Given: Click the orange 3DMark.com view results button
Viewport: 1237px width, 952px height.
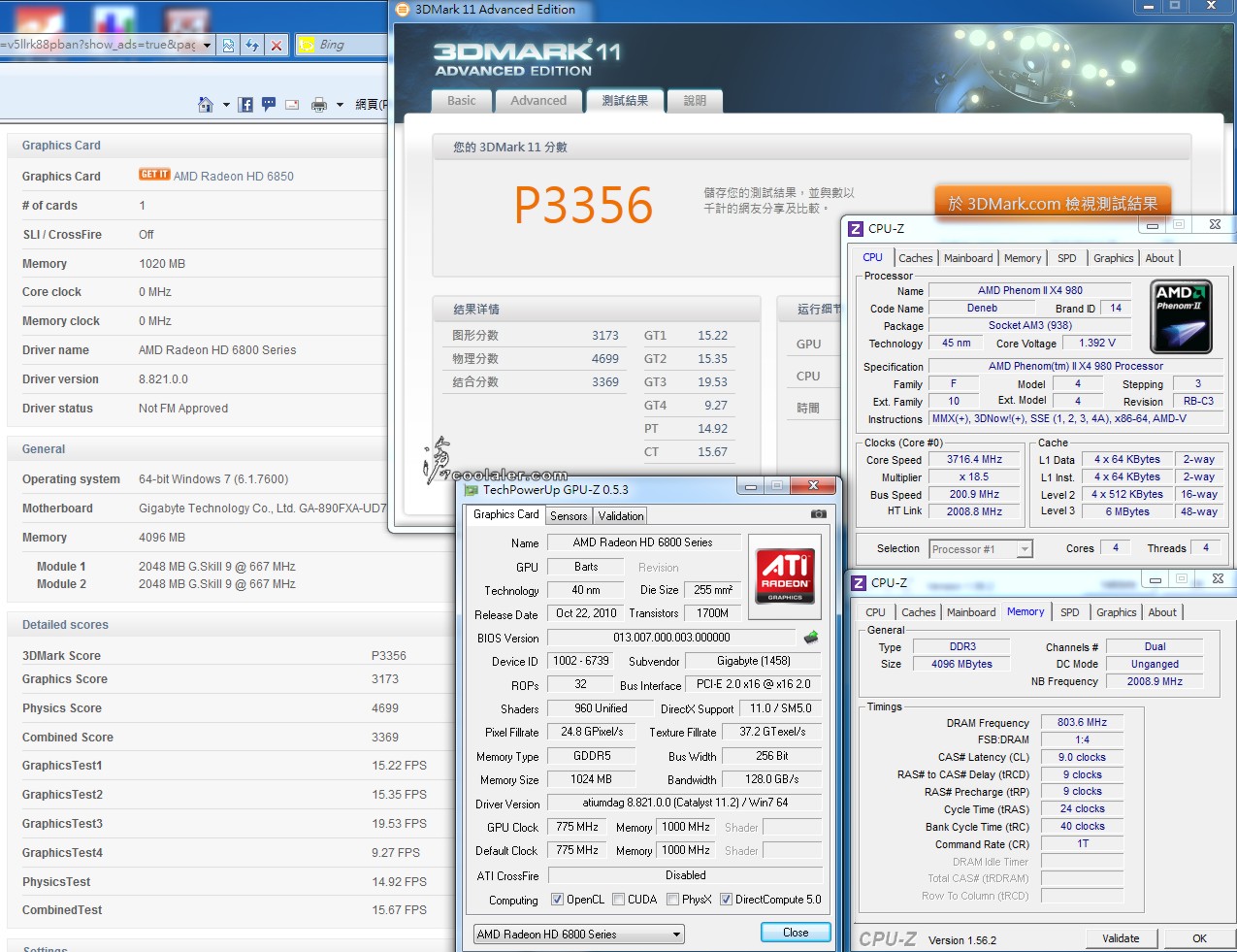Looking at the screenshot, I should (x=1052, y=204).
